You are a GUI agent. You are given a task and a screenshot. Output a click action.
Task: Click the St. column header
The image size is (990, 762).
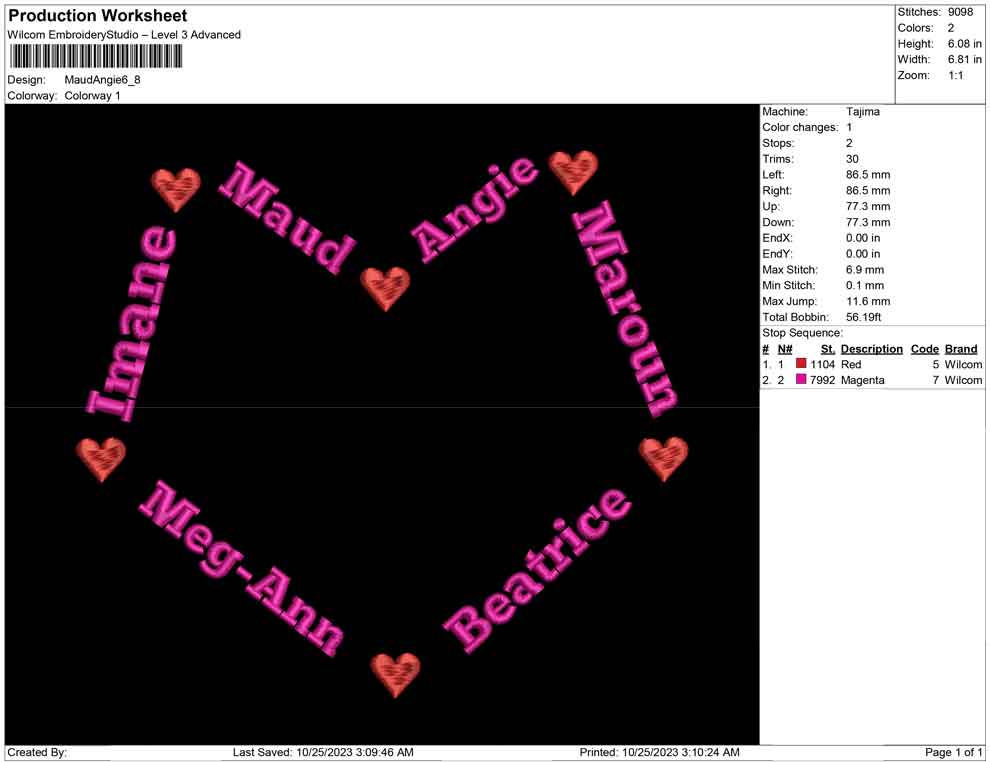(x=828, y=349)
